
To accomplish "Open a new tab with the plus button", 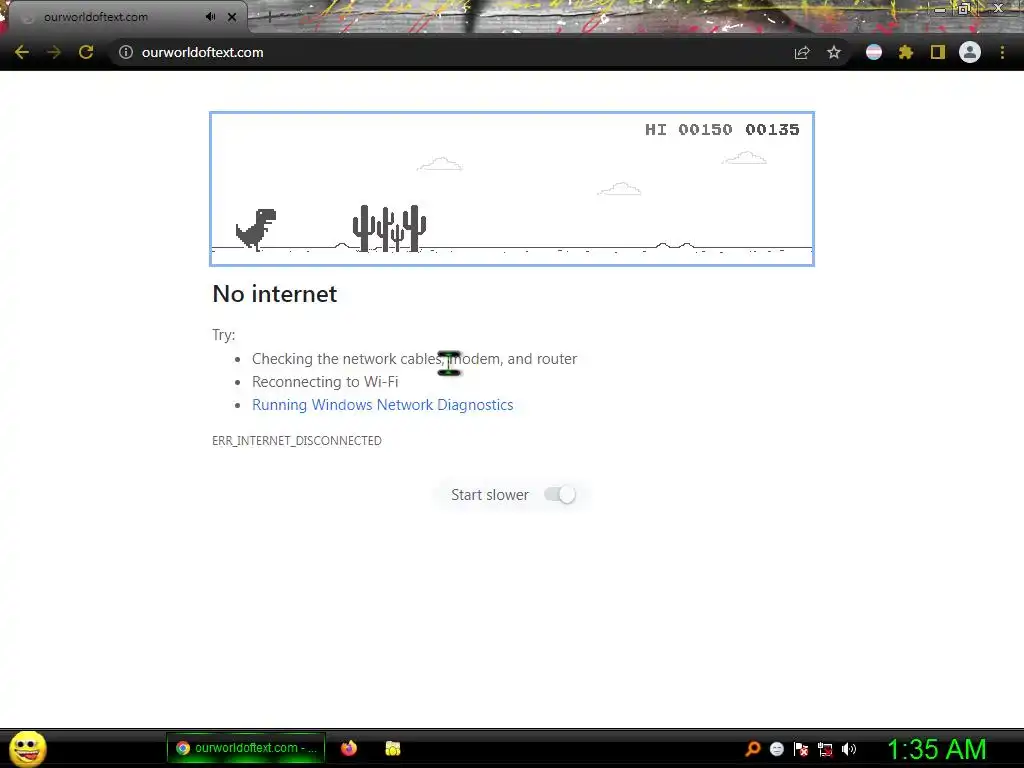I will click(269, 17).
